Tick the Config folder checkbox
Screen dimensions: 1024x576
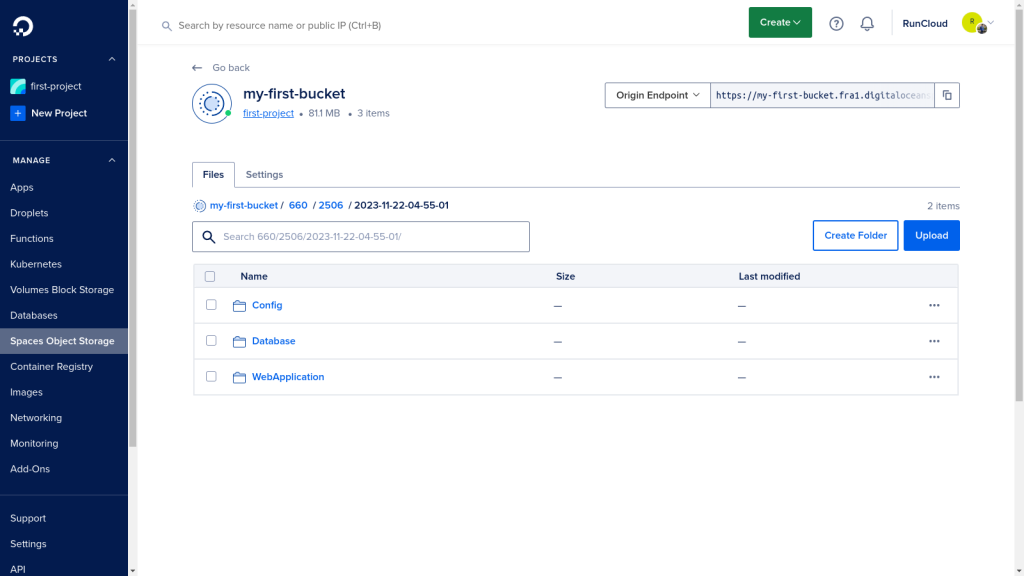click(x=211, y=305)
